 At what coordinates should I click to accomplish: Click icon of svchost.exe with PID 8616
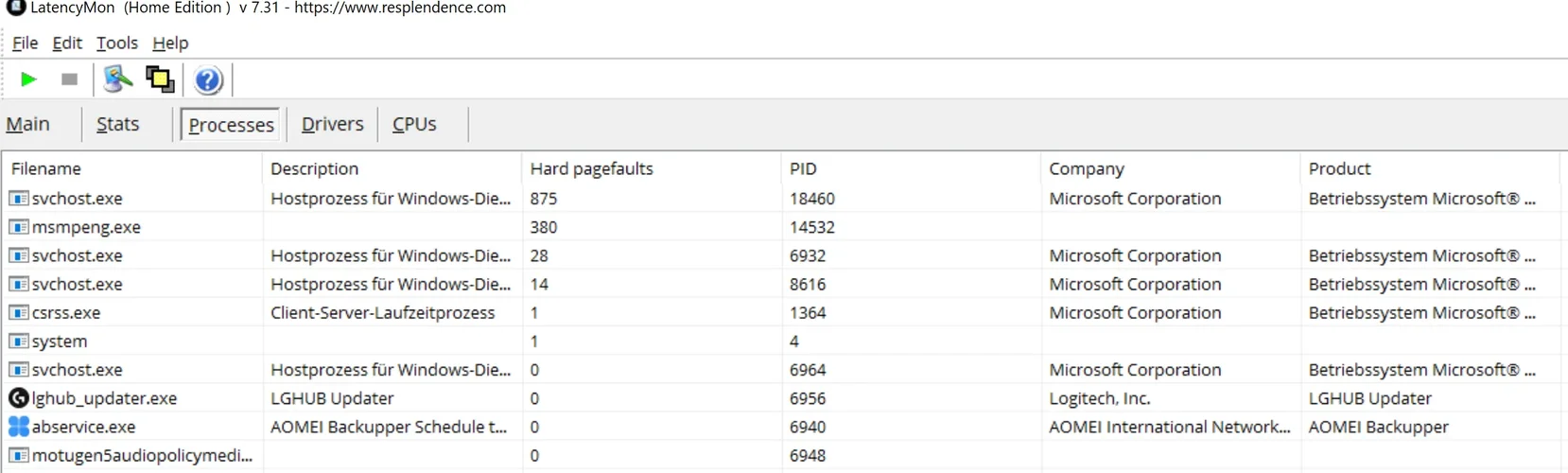tap(19, 284)
